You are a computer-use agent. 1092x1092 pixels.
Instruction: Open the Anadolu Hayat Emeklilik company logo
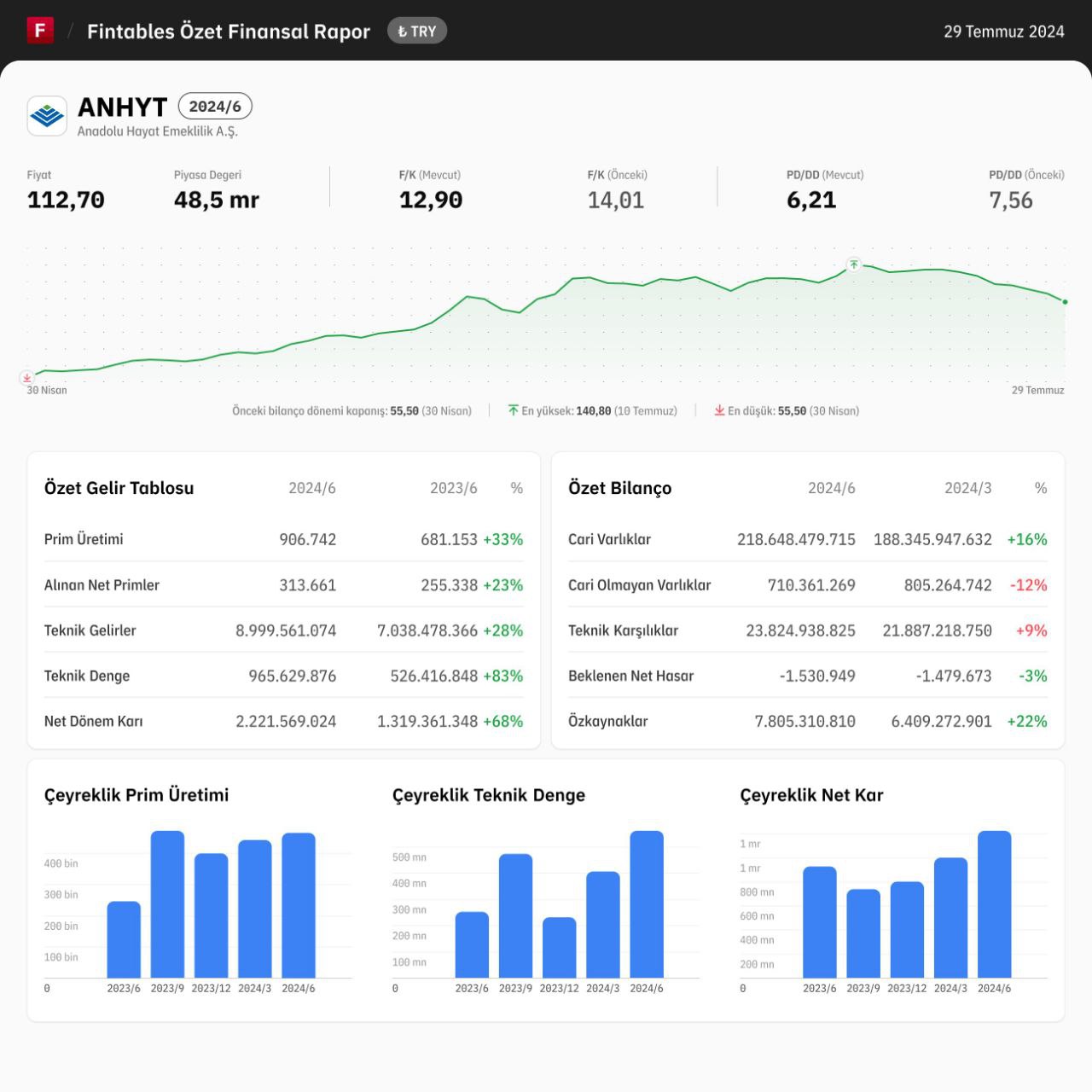tap(47, 115)
